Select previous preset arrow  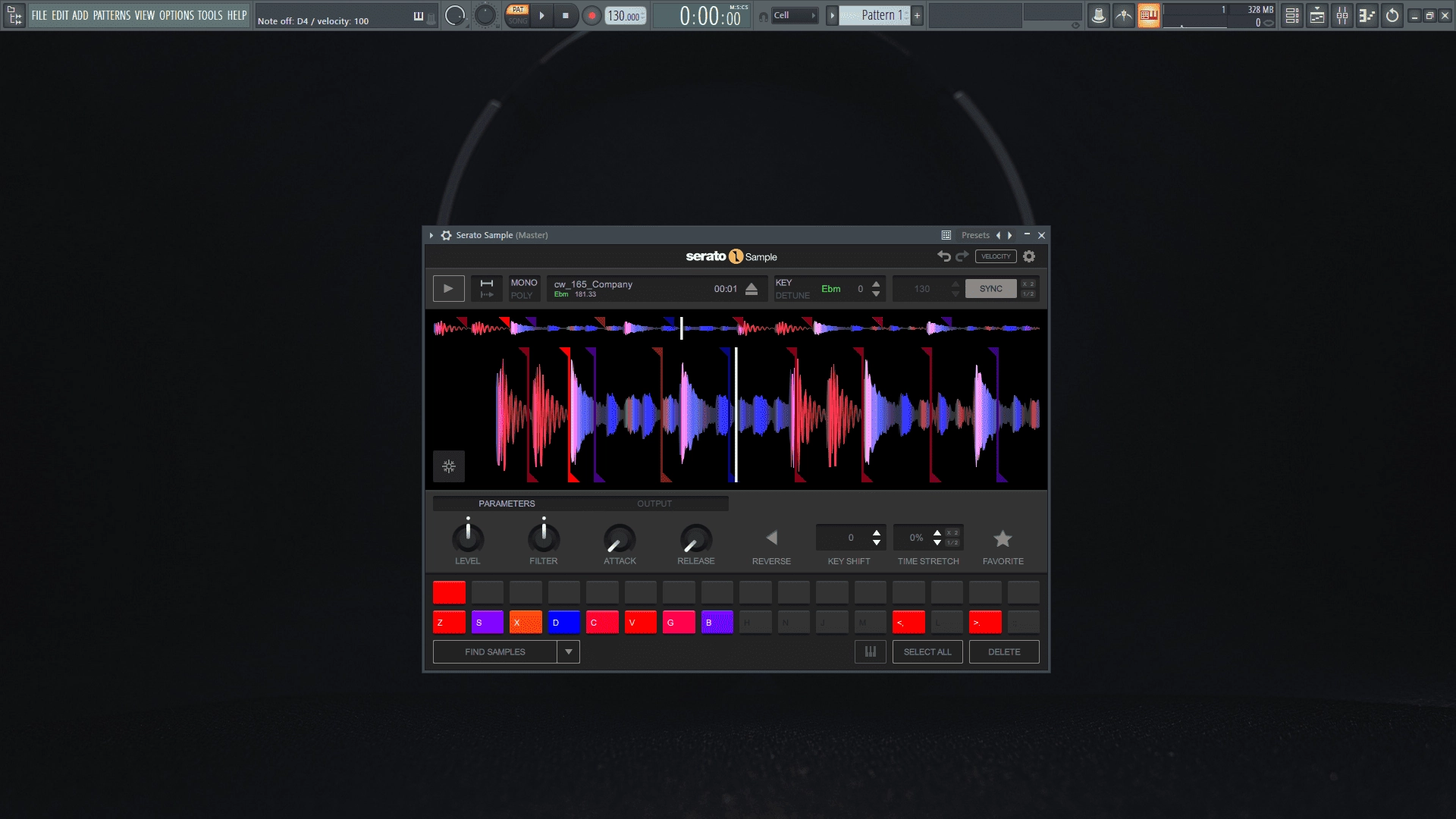(x=998, y=235)
